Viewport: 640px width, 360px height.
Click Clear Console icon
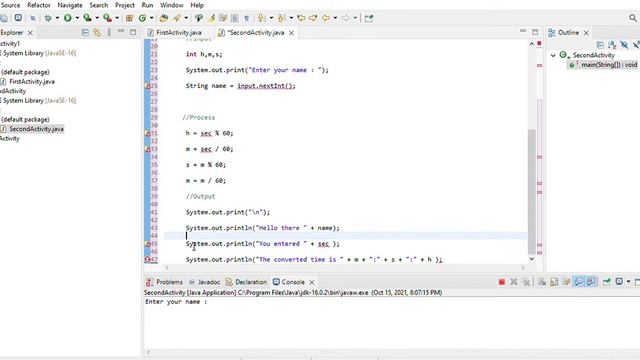click(542, 282)
